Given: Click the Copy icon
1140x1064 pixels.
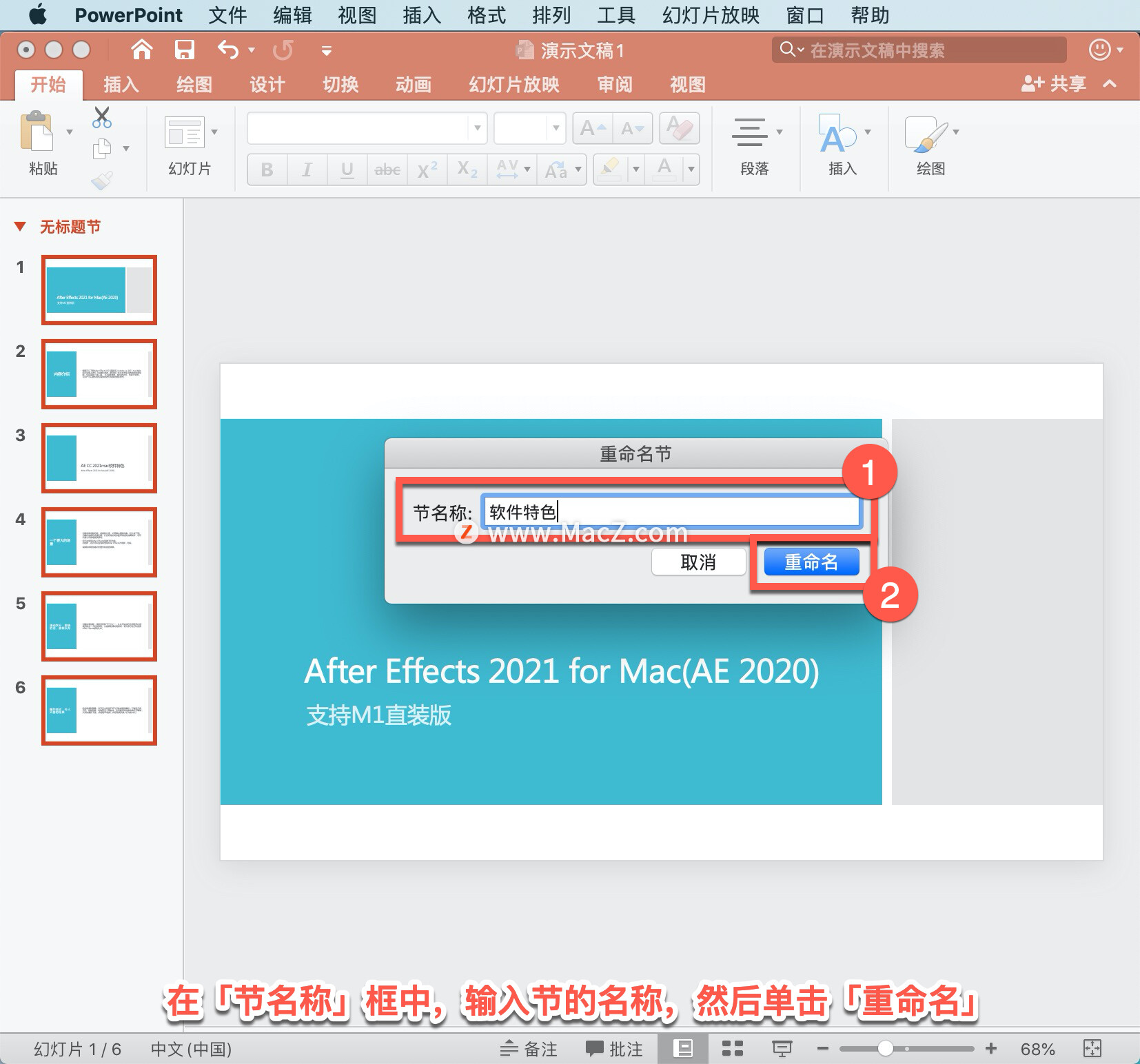Looking at the screenshot, I should pos(102,148).
